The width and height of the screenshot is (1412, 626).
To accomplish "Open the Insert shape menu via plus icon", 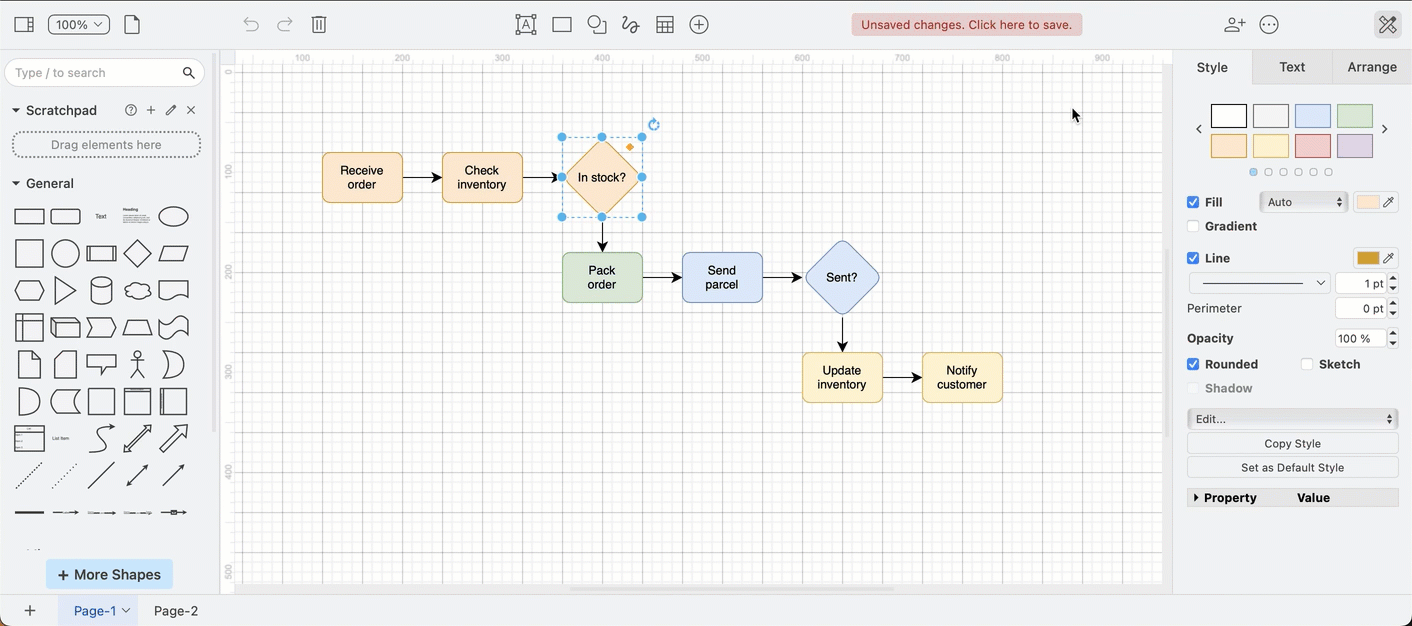I will tap(698, 24).
